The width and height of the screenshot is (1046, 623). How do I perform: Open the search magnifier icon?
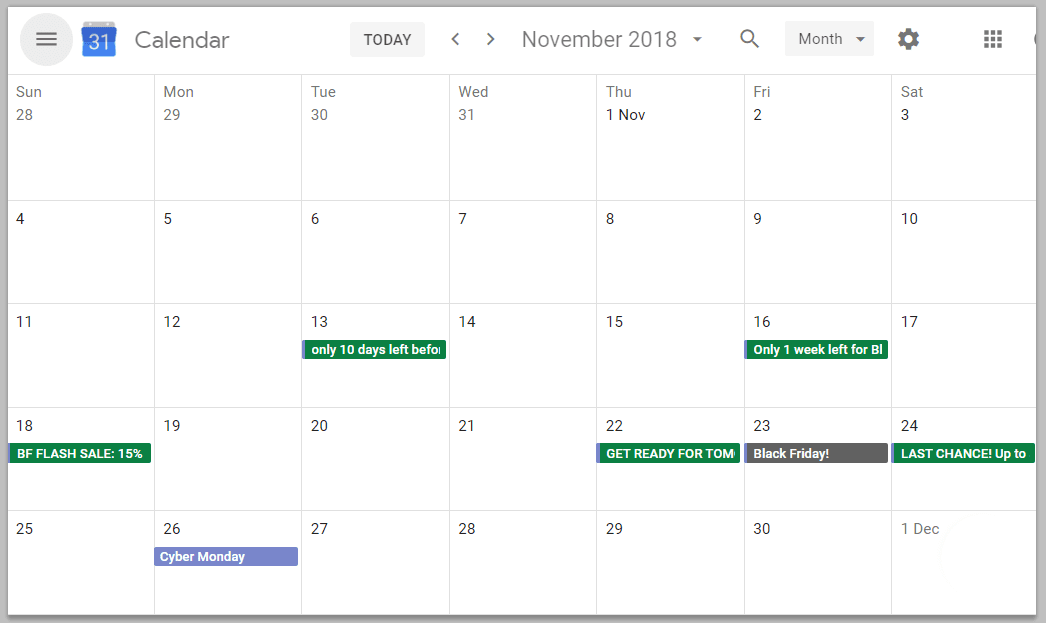tap(749, 39)
